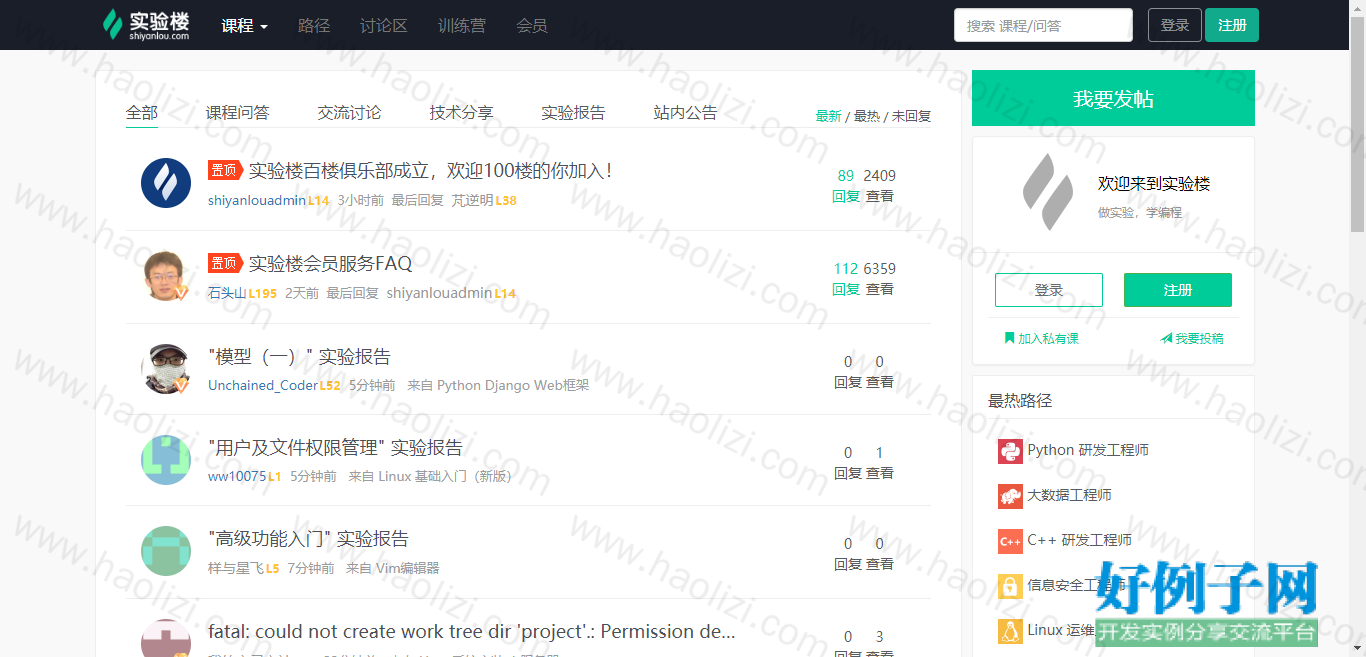Open the Python 研发工程师 path
1366x657 pixels.
(x=1088, y=450)
